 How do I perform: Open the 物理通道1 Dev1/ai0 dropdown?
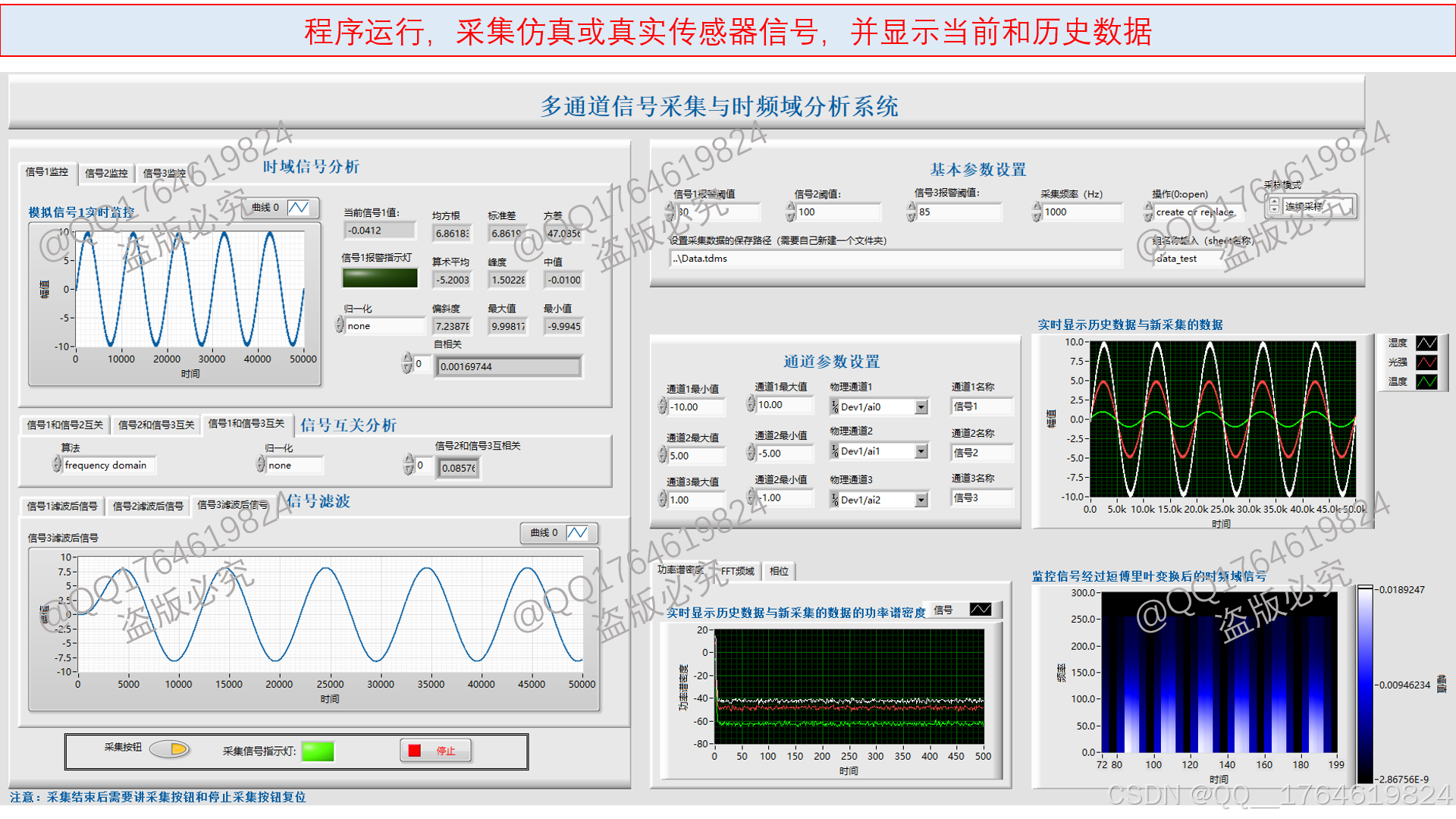(x=921, y=407)
